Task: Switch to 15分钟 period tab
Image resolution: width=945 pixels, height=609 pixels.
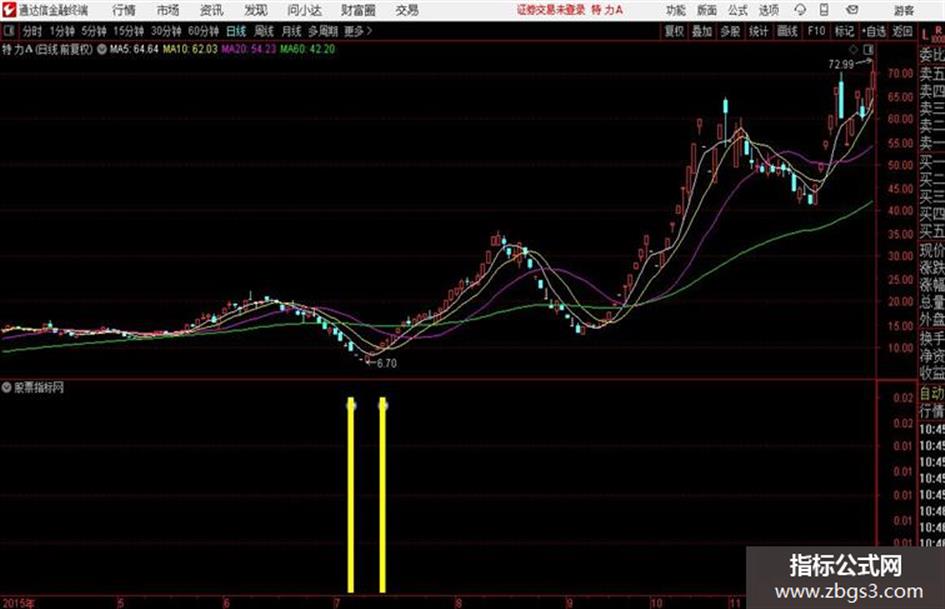Action: (x=129, y=31)
